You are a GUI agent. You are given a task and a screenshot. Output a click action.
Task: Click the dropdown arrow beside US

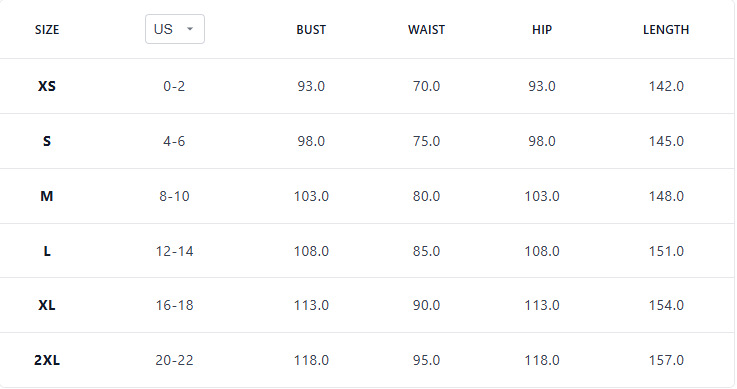point(190,29)
